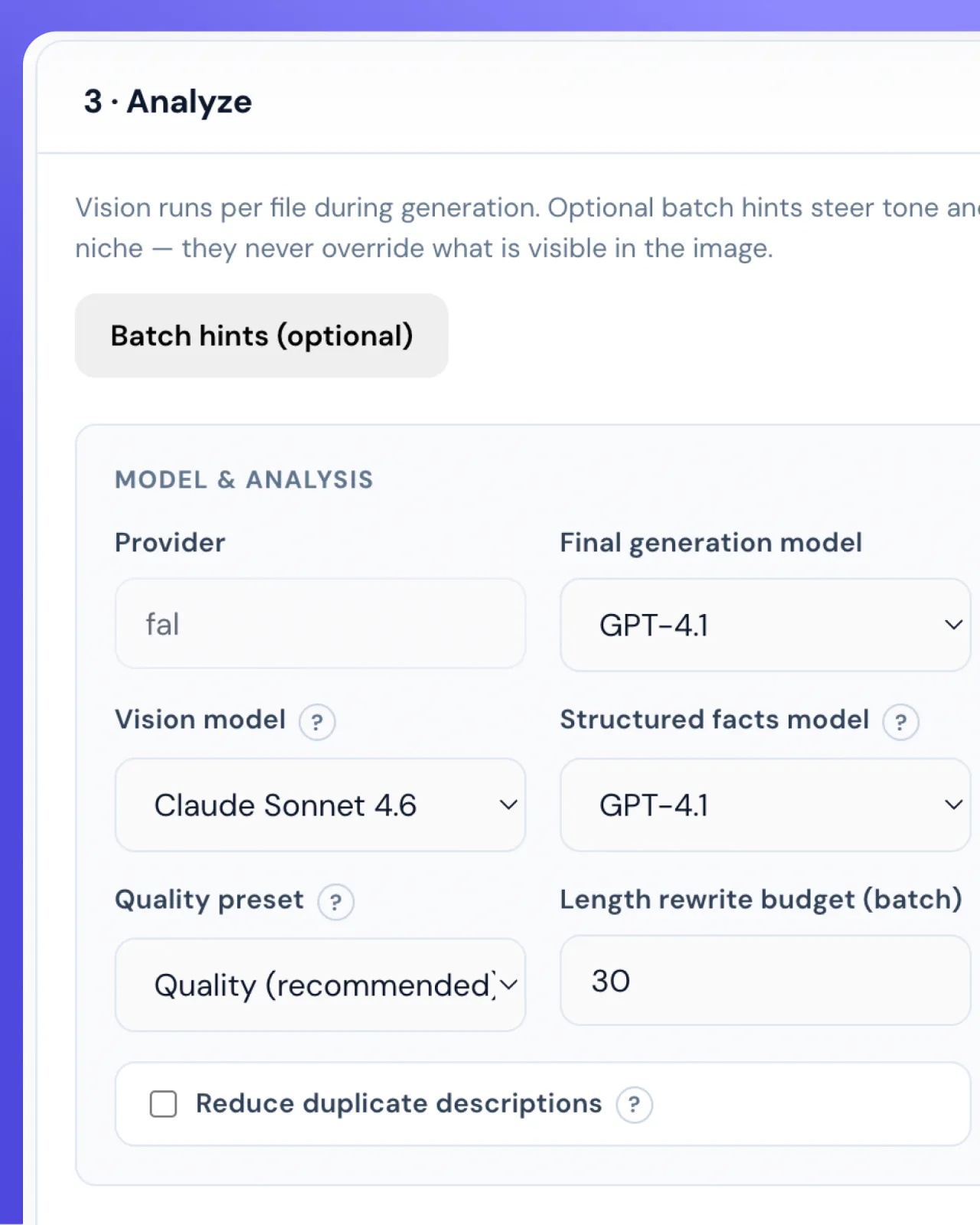The width and height of the screenshot is (980, 1225).
Task: Open the Structured facts model GPT-4.1 dropdown
Action: click(x=766, y=805)
